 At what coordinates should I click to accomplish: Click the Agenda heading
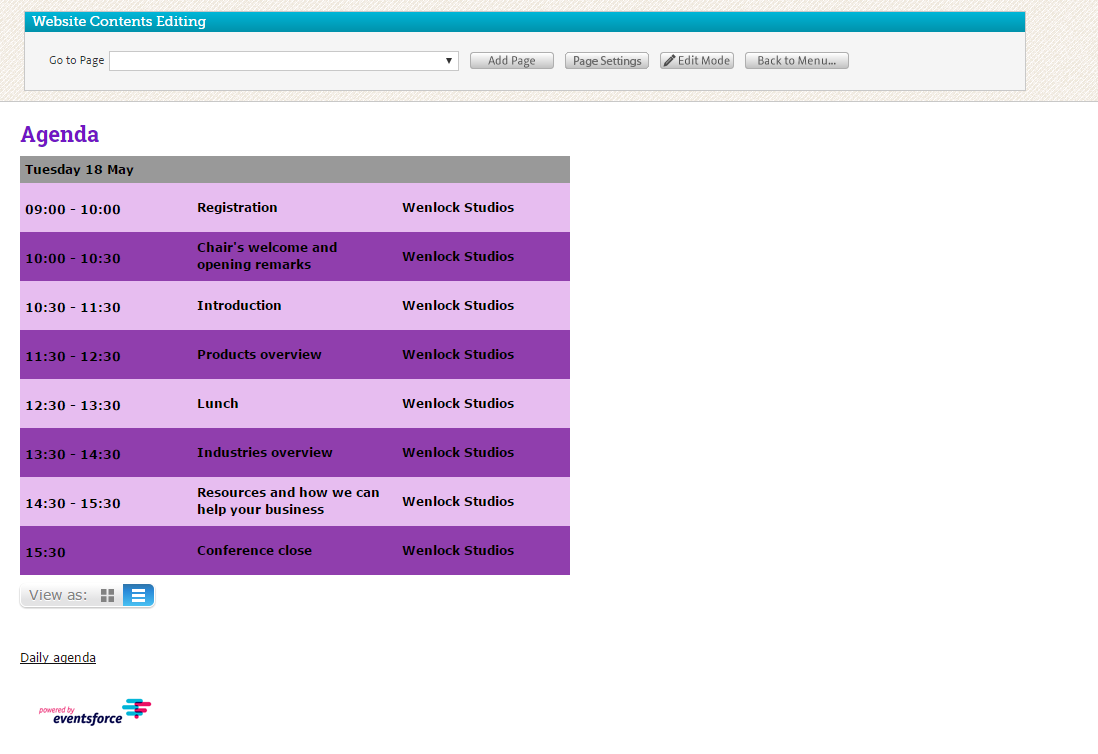pos(60,134)
